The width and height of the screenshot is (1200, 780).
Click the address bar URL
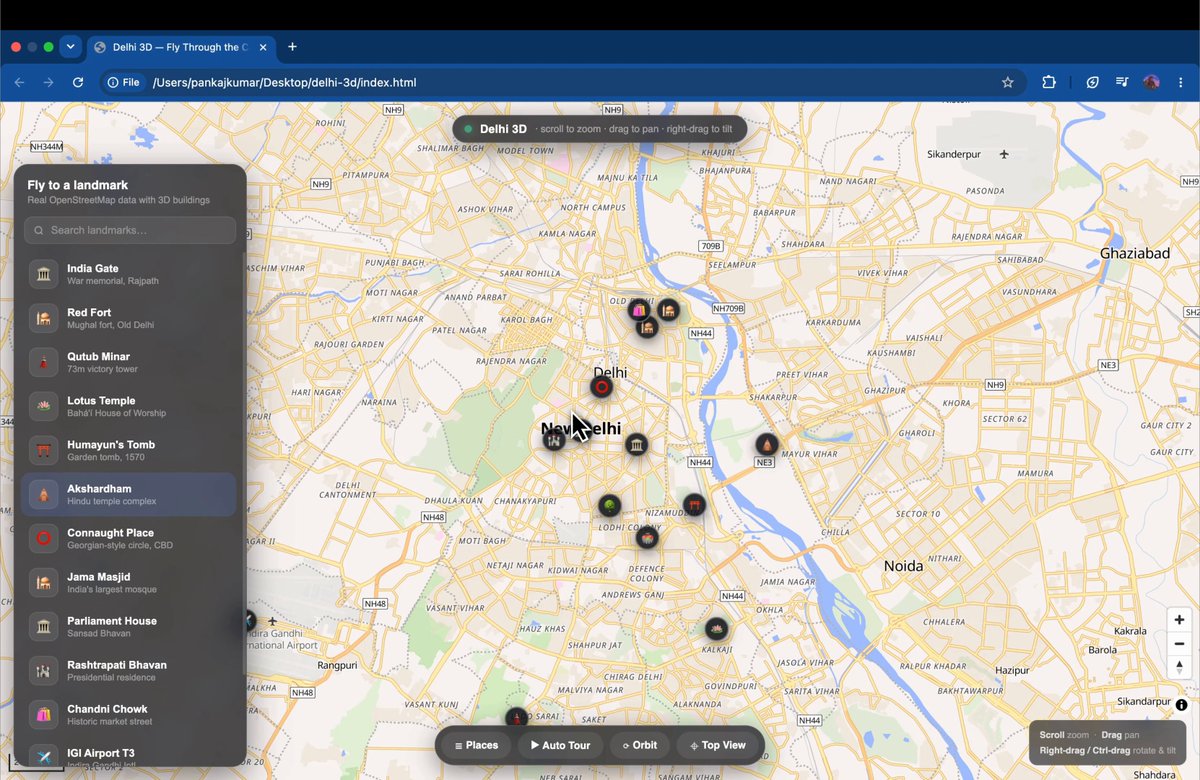click(x=284, y=82)
